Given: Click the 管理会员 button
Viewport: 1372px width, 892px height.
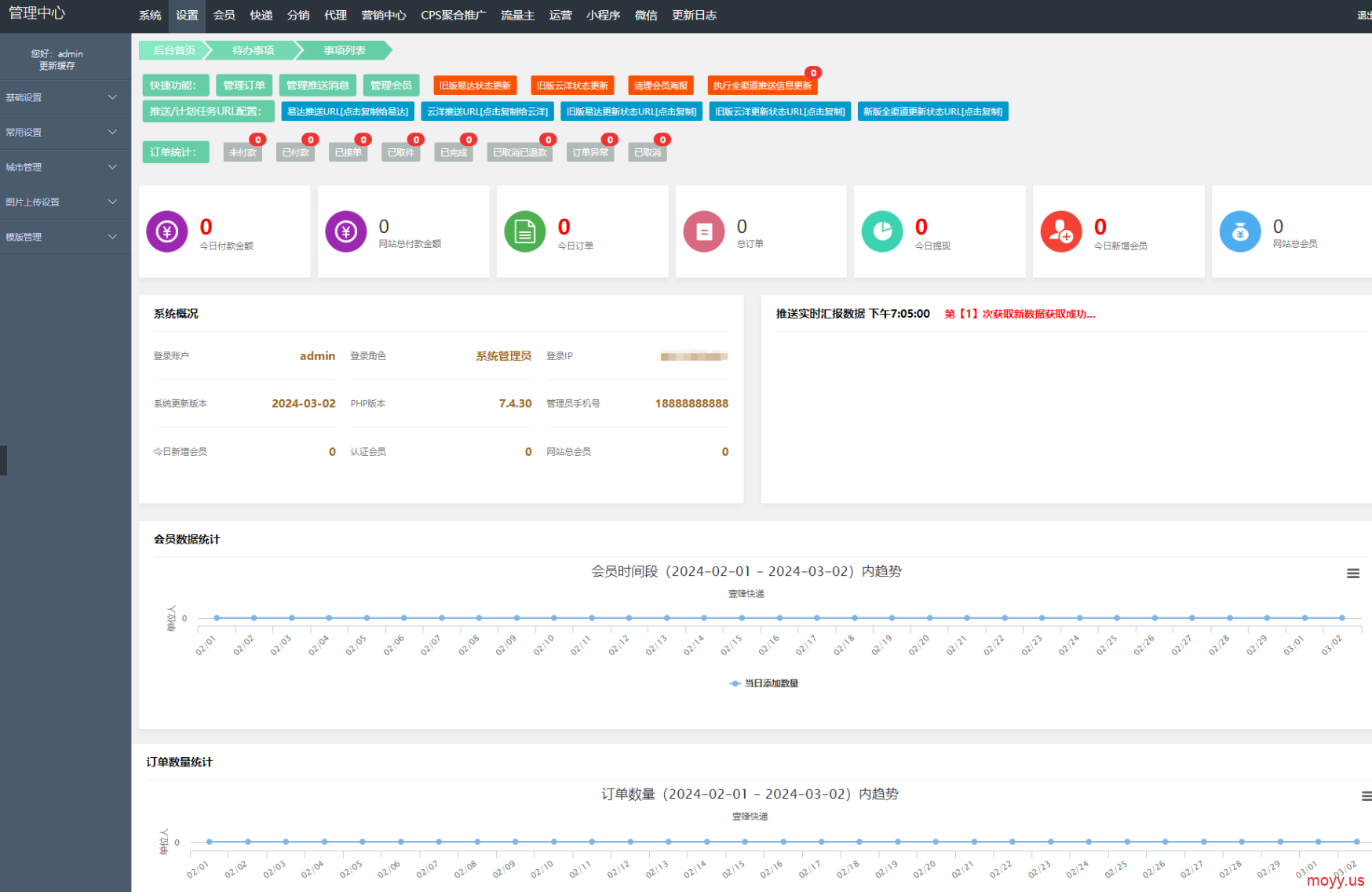Looking at the screenshot, I should click(391, 86).
